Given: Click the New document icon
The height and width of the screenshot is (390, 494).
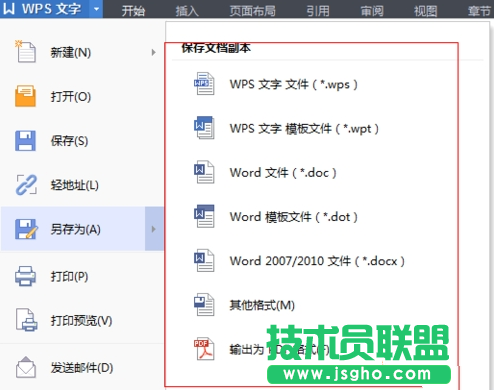Looking at the screenshot, I should point(25,52).
